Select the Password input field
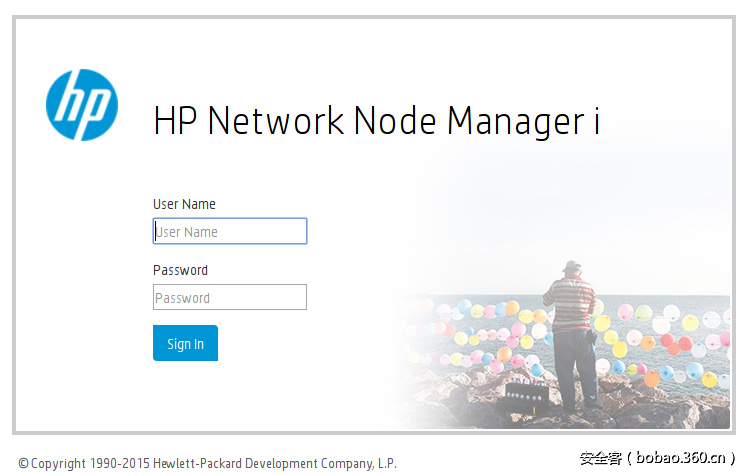This screenshot has width=750, height=476. point(230,298)
